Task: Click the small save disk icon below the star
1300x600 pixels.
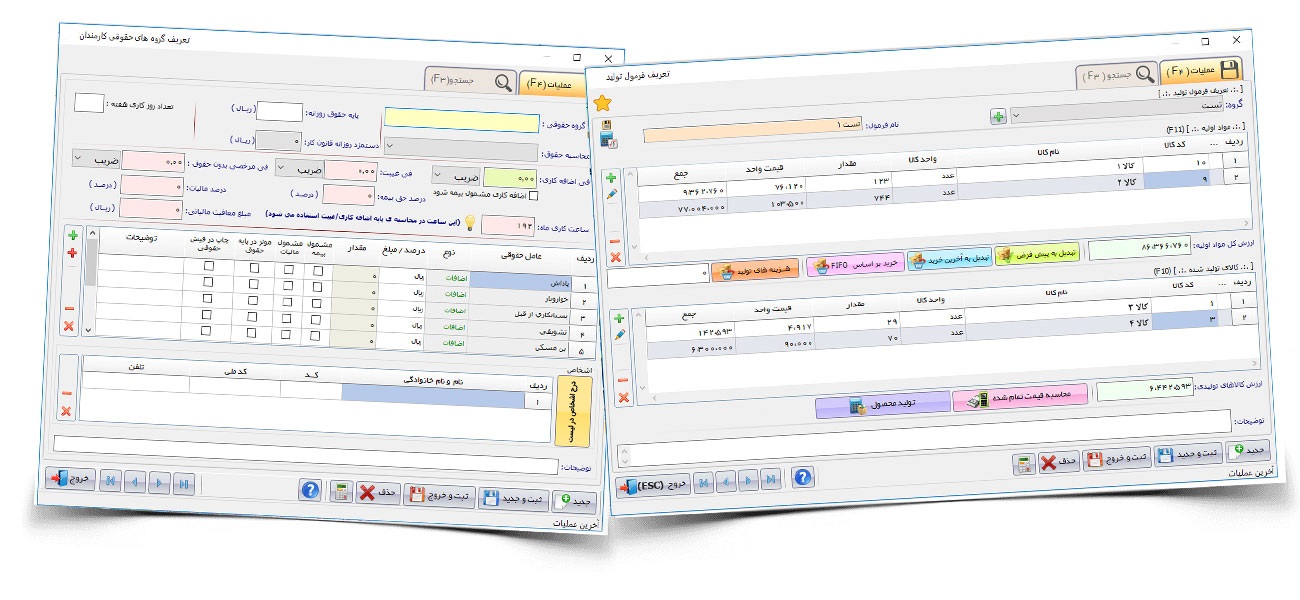Action: tap(608, 126)
